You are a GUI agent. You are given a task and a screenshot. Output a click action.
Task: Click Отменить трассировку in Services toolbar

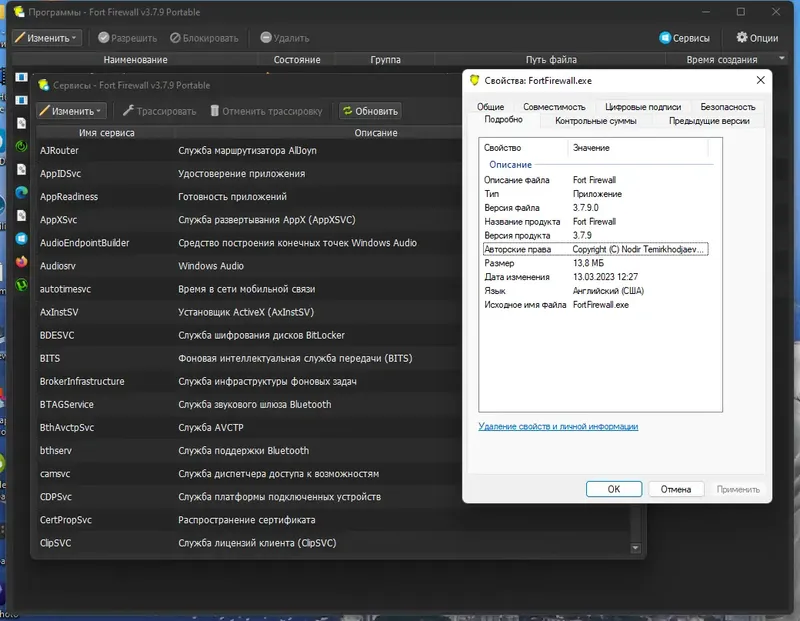click(x=266, y=111)
